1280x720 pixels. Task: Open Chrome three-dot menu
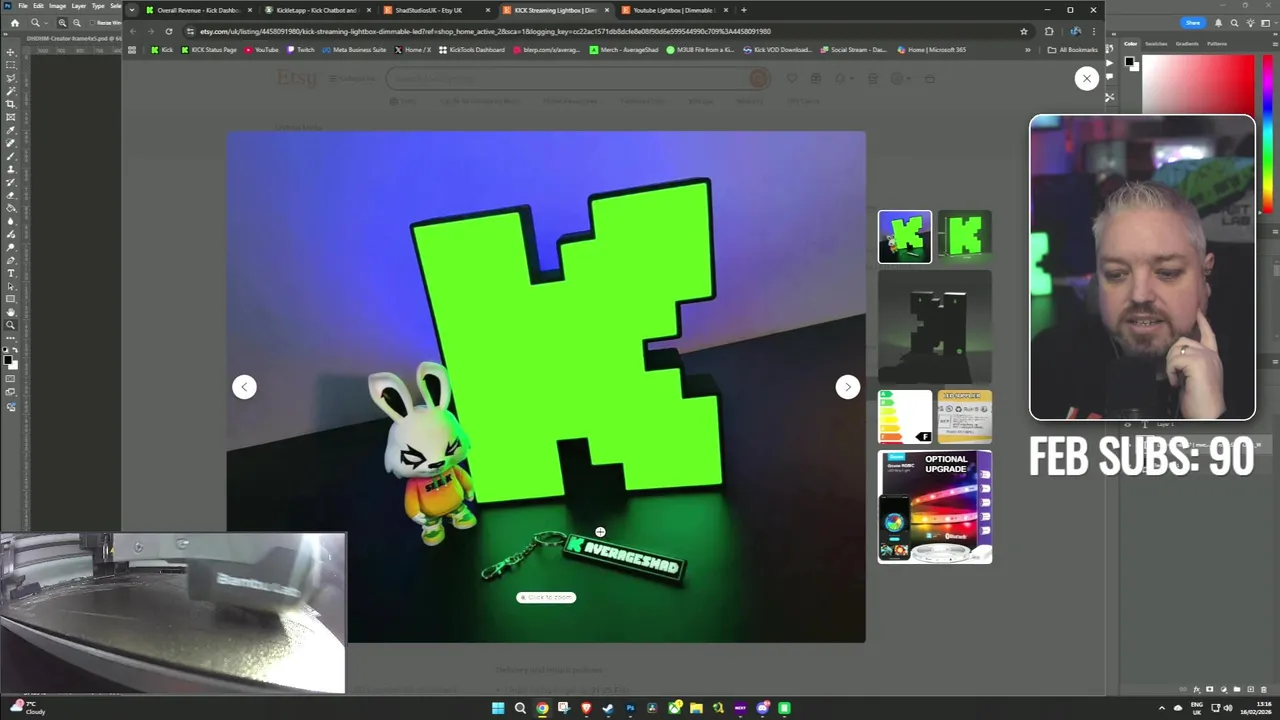click(1093, 31)
